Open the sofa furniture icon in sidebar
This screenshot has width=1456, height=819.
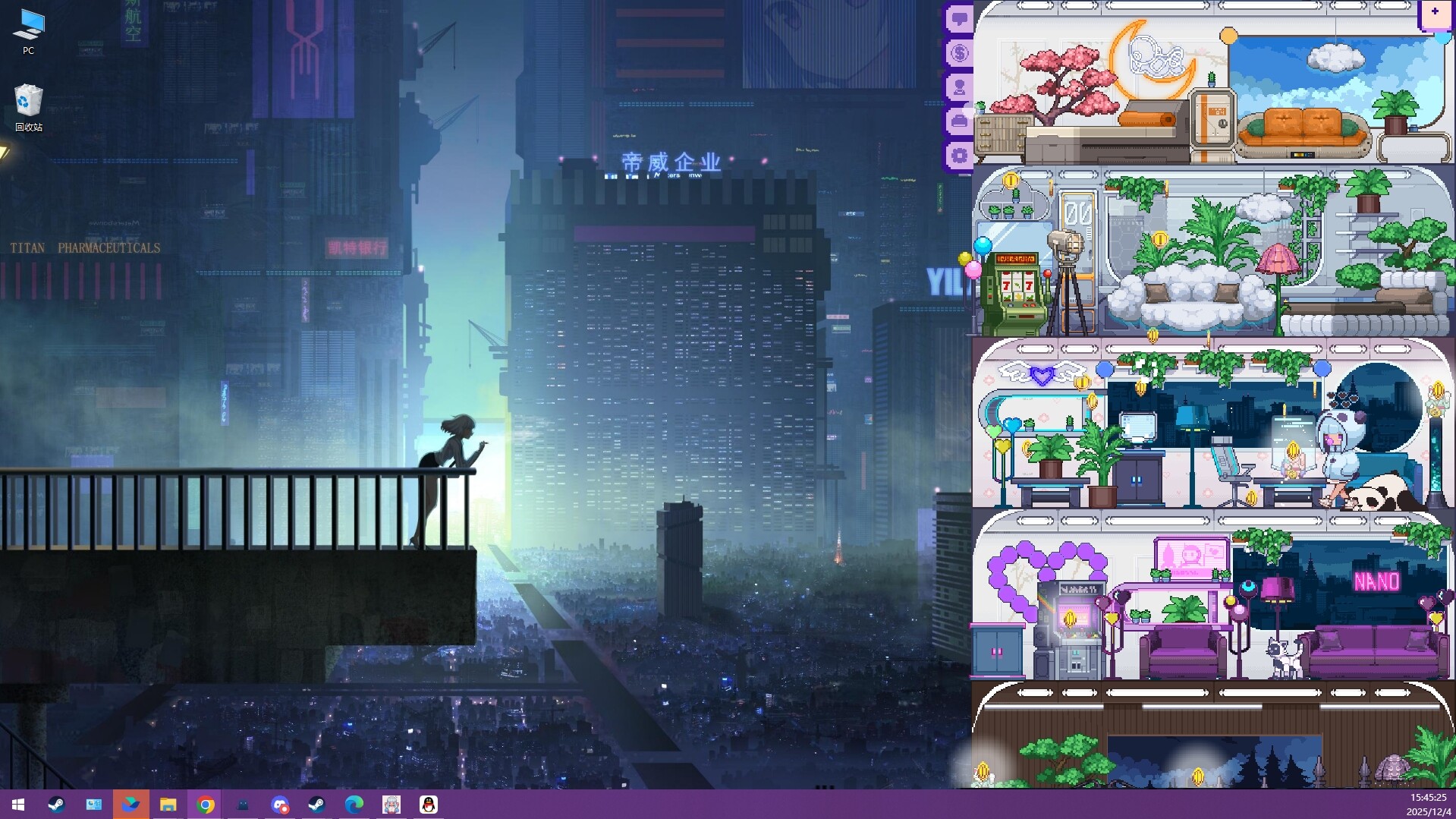coord(959,121)
